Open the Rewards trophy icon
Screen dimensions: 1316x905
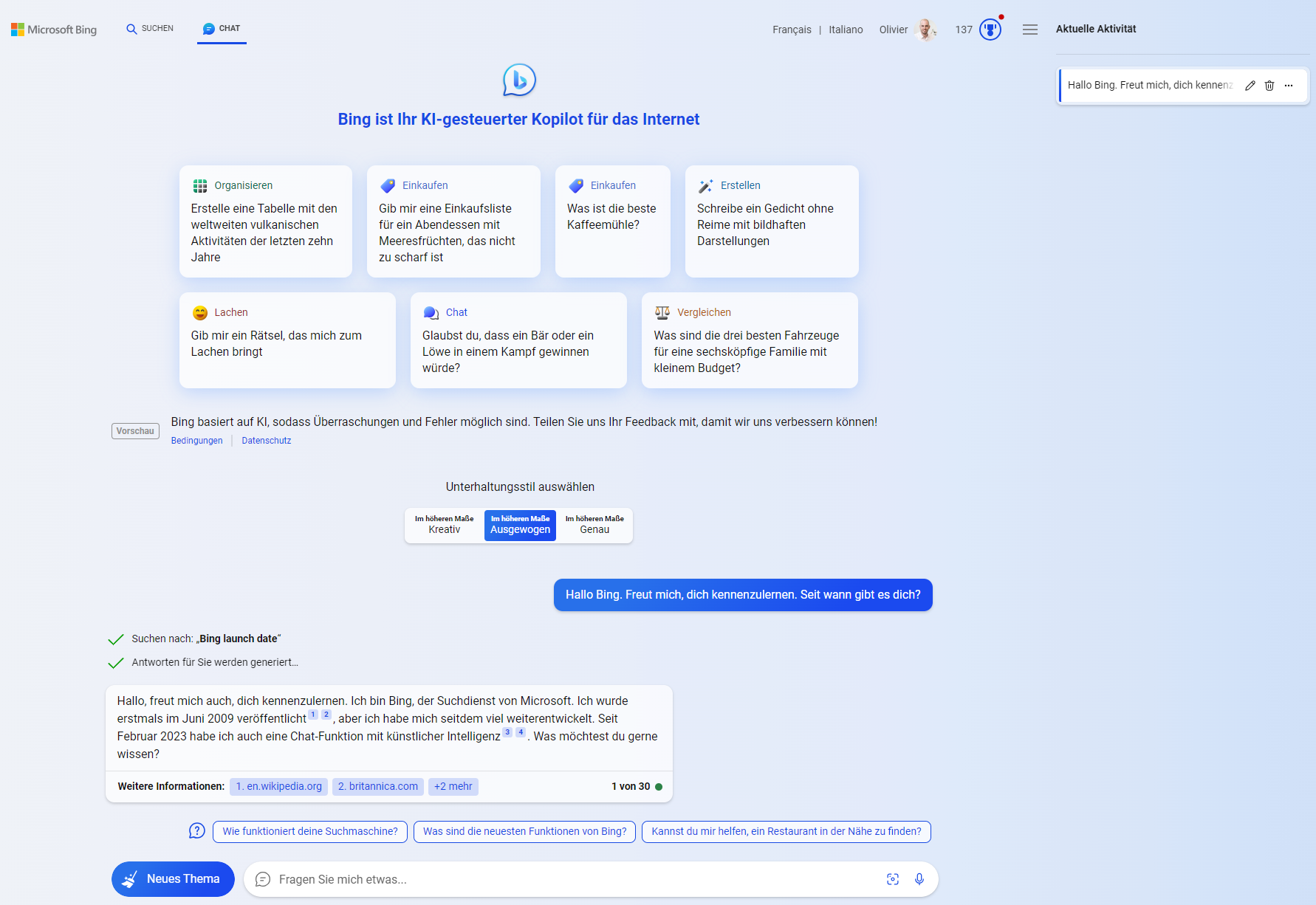[x=990, y=30]
